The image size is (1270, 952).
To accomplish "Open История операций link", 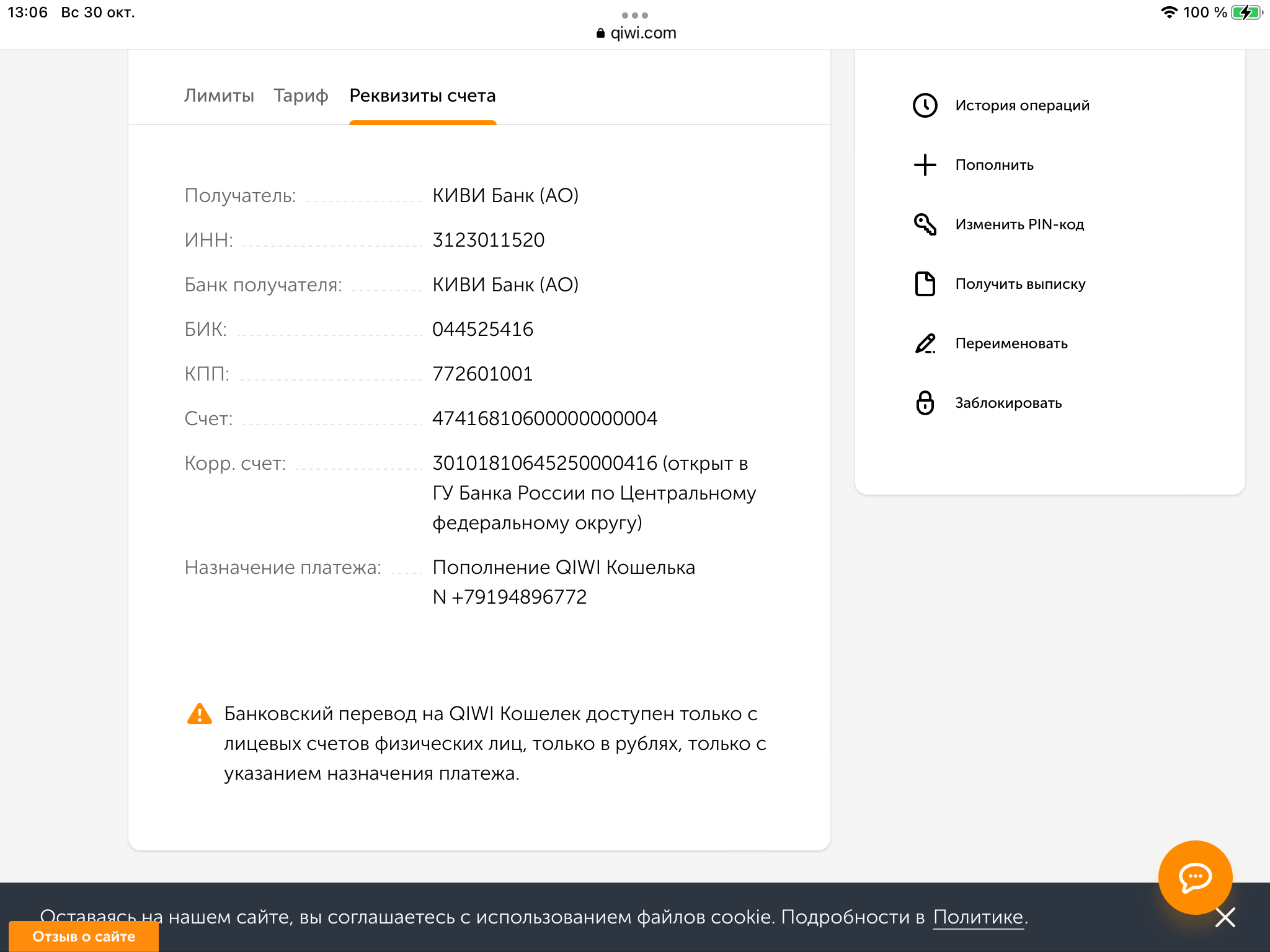I will point(1022,105).
